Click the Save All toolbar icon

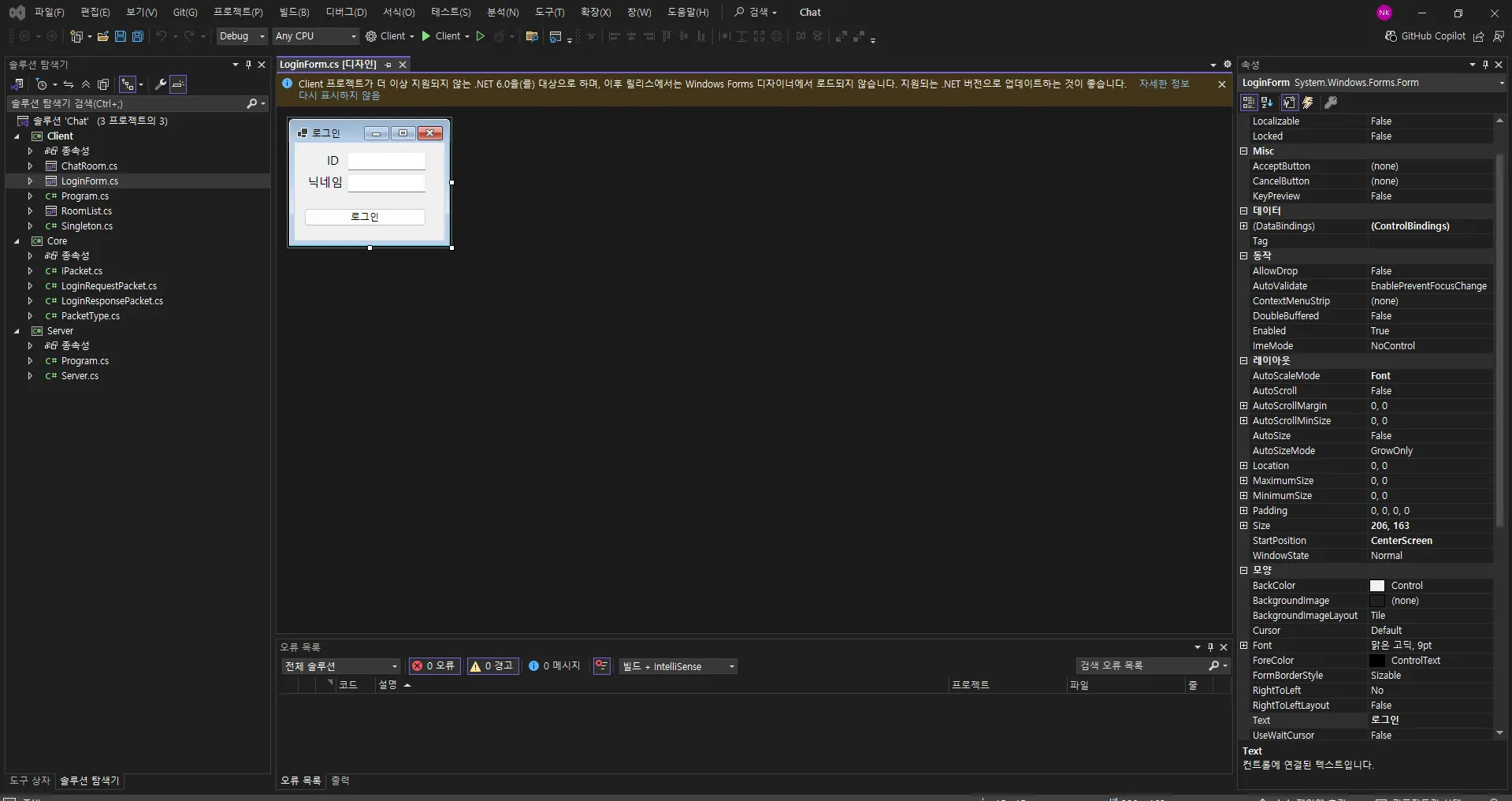point(137,36)
